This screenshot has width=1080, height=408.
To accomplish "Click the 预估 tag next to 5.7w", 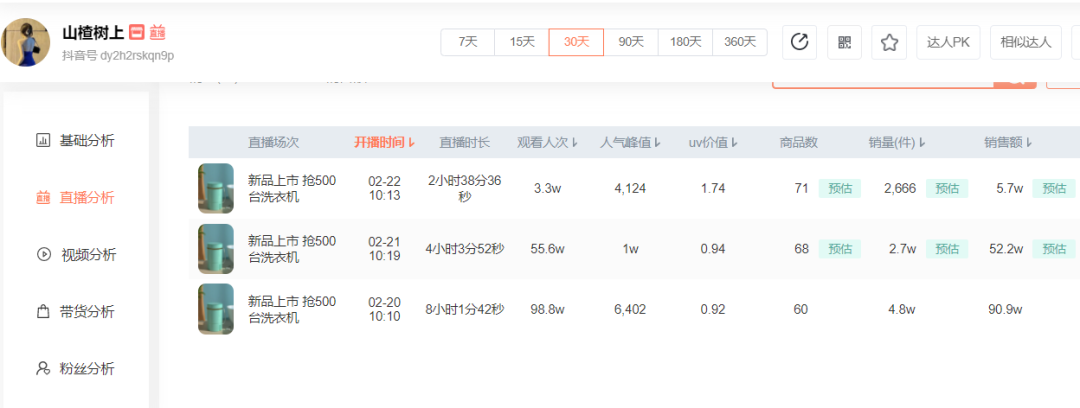I will (x=1054, y=188).
